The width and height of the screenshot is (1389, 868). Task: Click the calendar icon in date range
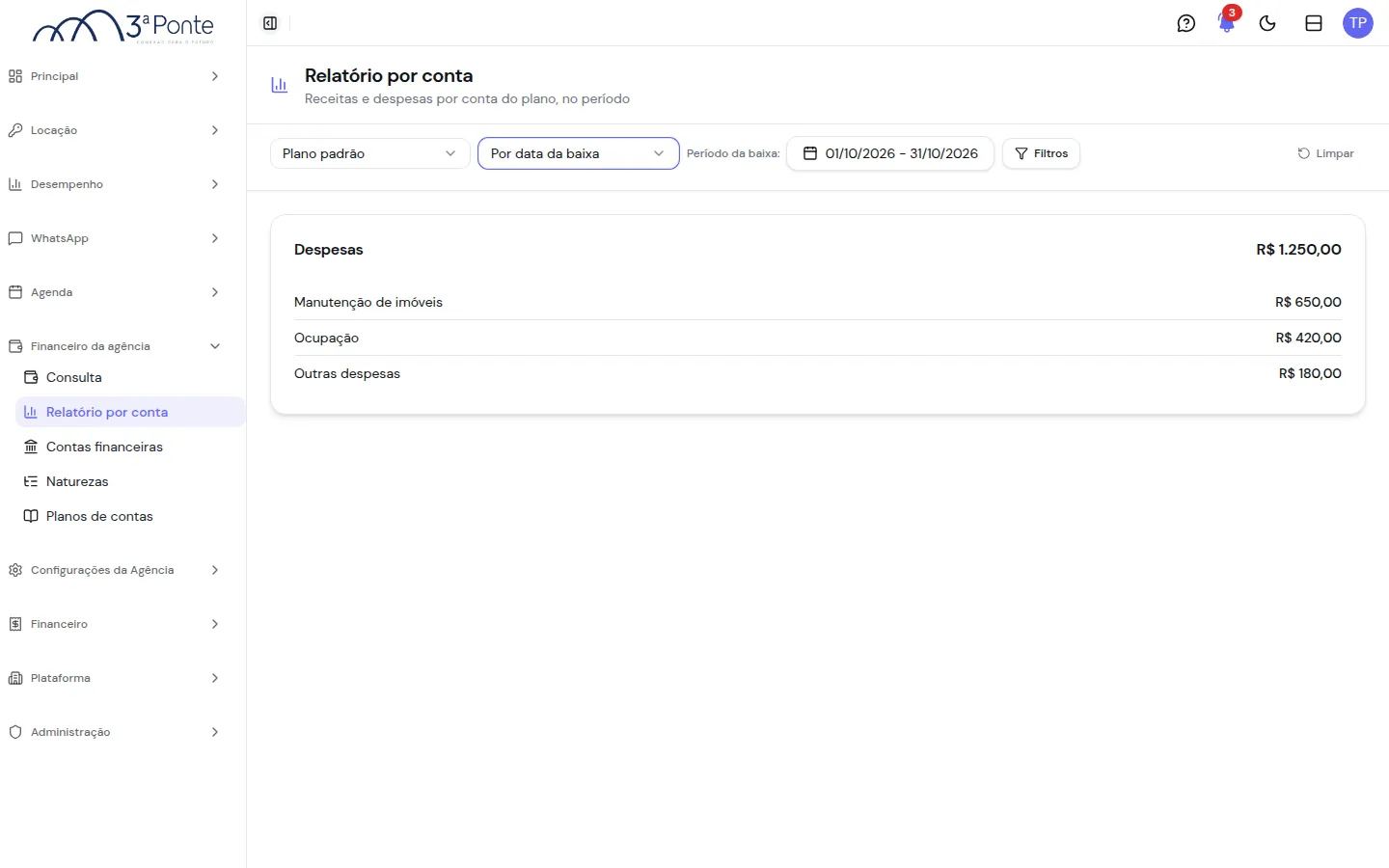810,153
